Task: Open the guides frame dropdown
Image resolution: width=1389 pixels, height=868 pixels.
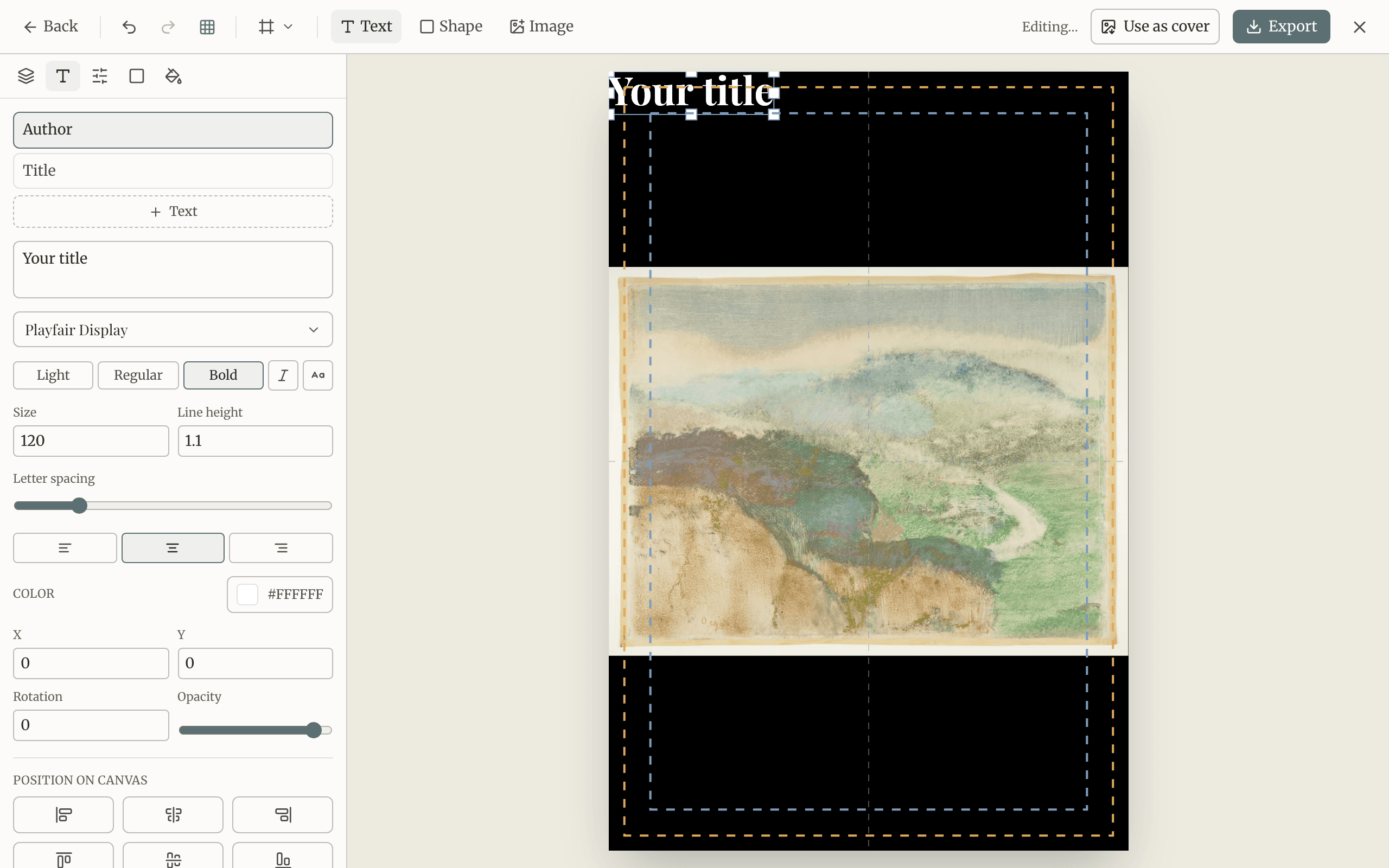Action: pos(276,27)
